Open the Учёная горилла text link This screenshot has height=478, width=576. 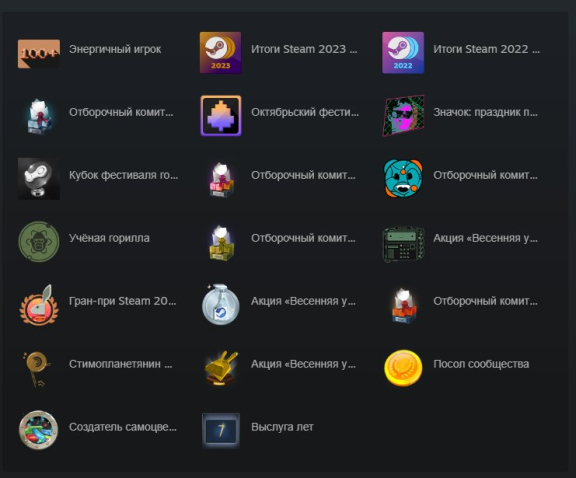[109, 238]
